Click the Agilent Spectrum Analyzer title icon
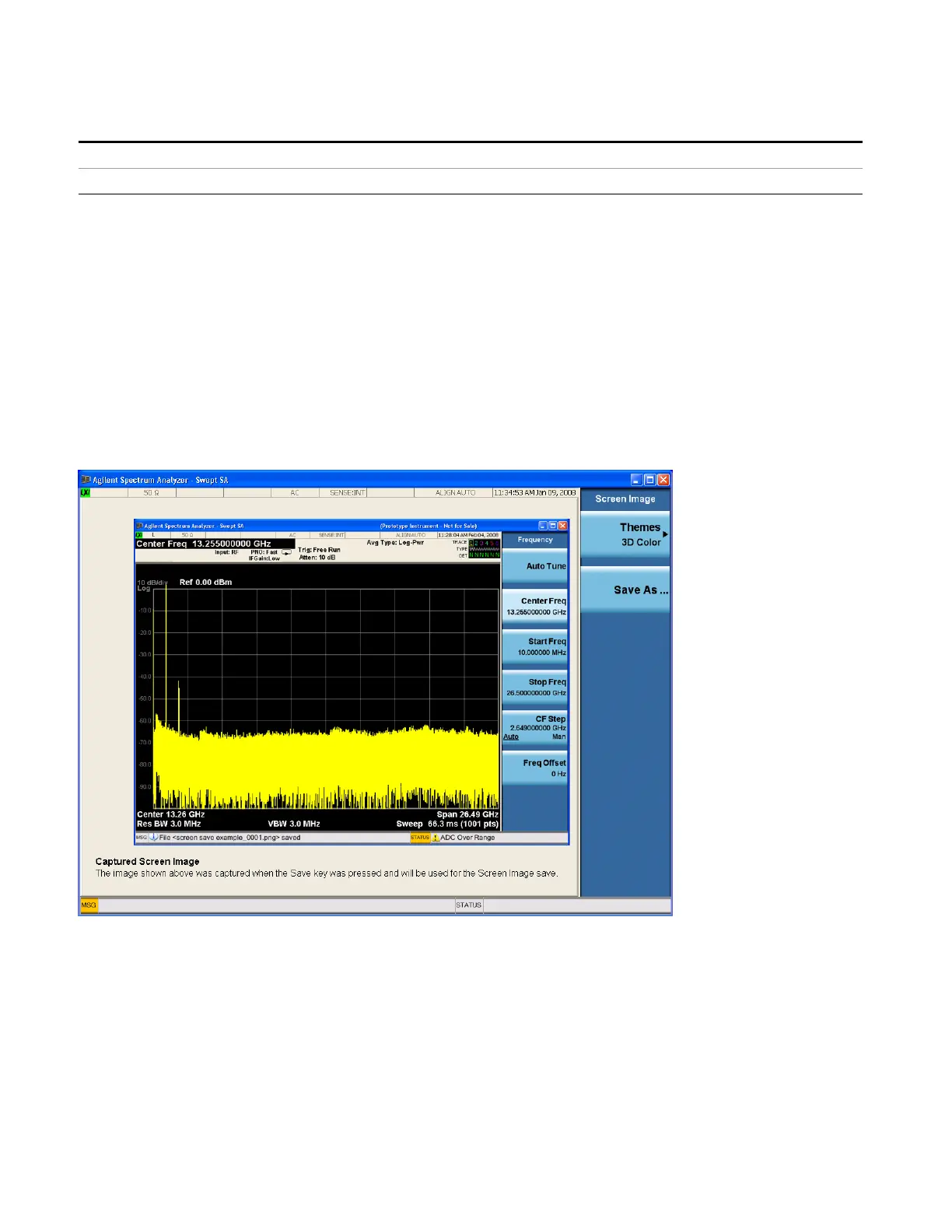952x1232 pixels. [86, 480]
